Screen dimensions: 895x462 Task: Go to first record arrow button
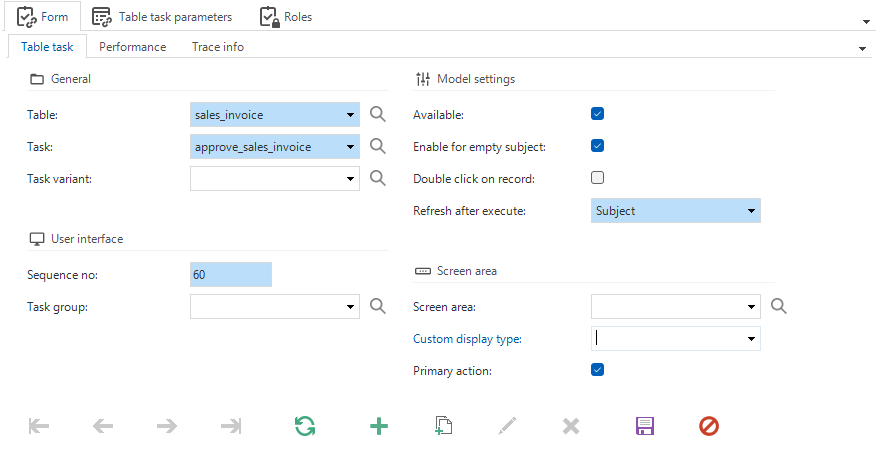tap(39, 426)
